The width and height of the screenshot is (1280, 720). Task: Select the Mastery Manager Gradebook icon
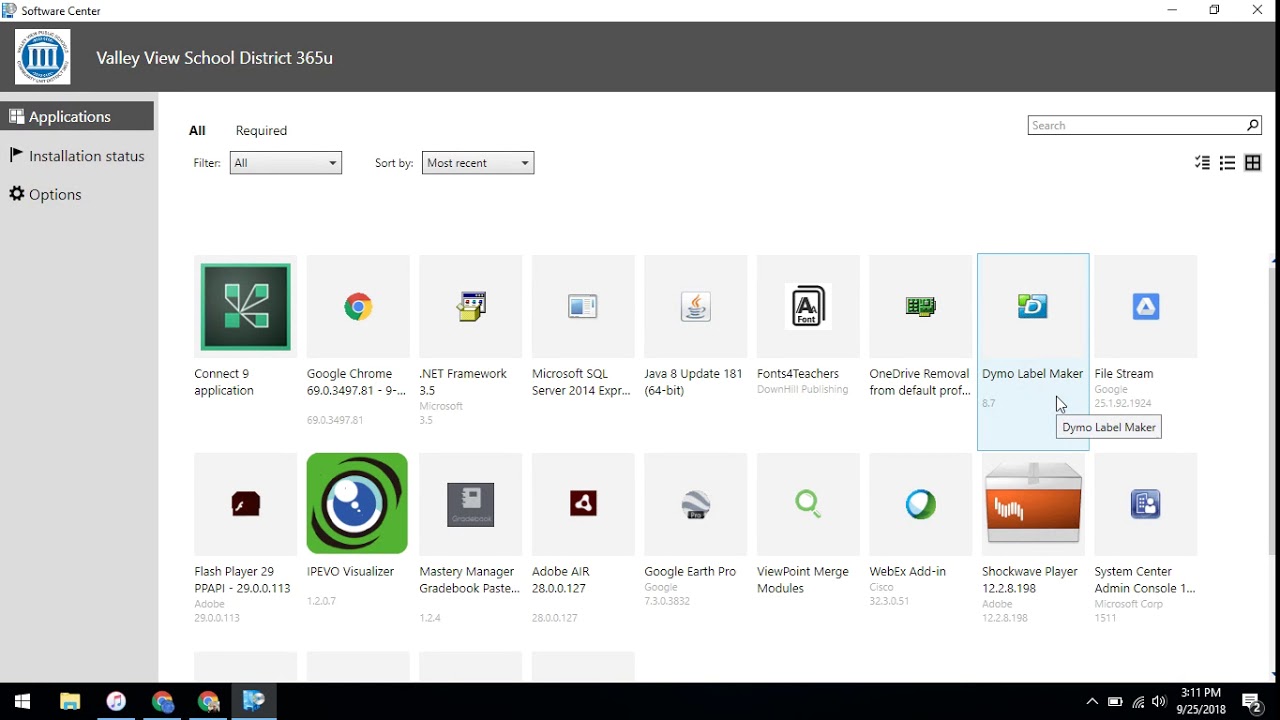click(x=471, y=504)
